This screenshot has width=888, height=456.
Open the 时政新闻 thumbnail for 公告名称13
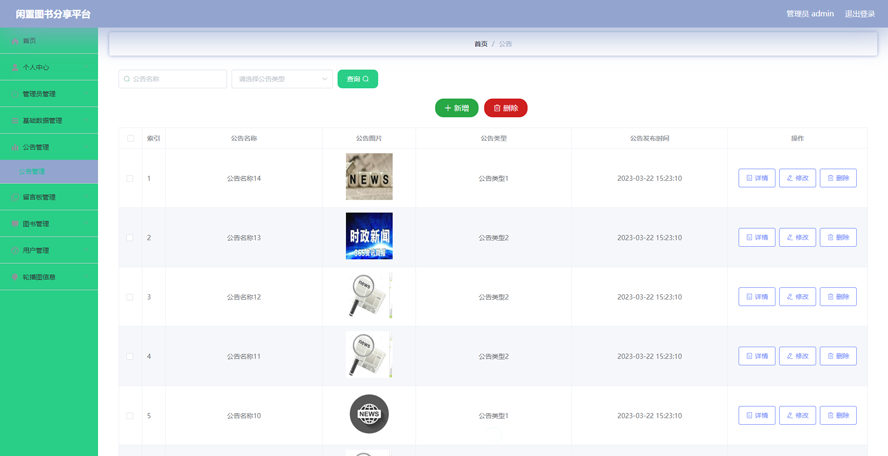[x=369, y=236]
